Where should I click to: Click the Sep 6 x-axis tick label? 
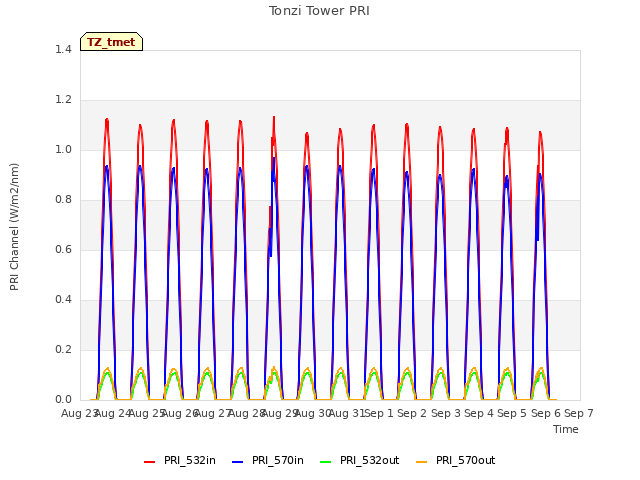coord(546,413)
